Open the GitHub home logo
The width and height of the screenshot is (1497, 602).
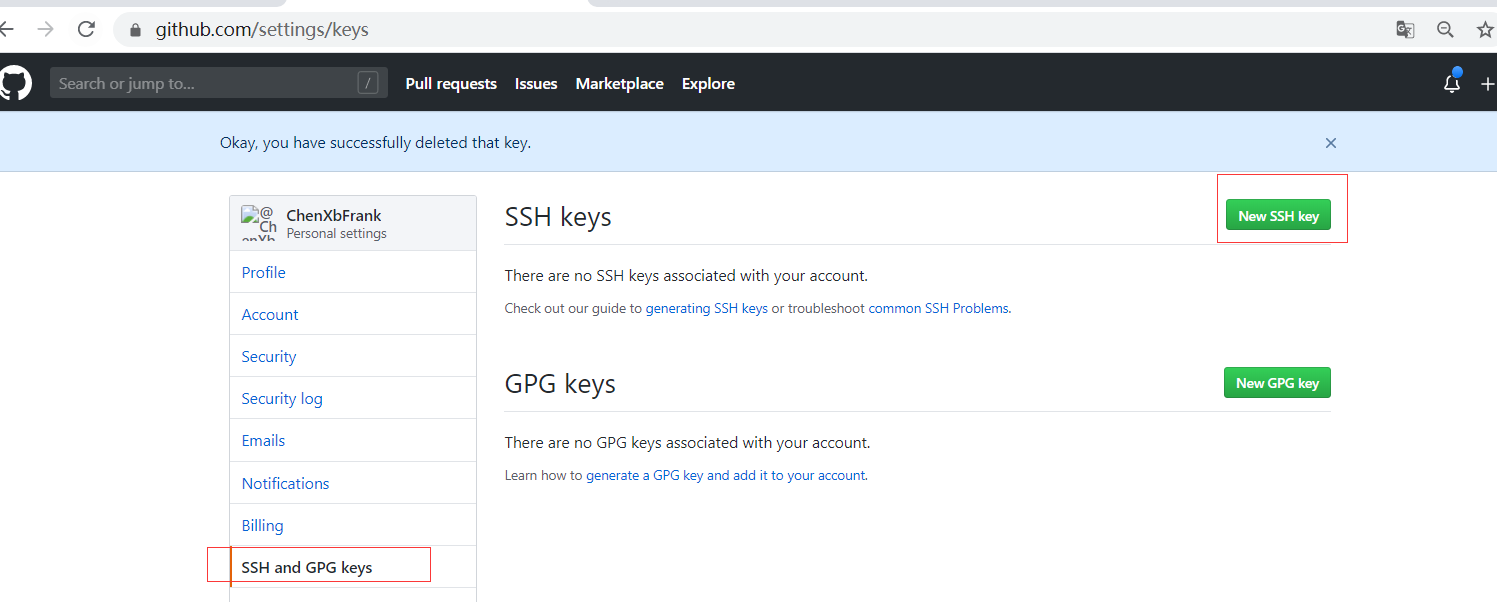pos(14,83)
